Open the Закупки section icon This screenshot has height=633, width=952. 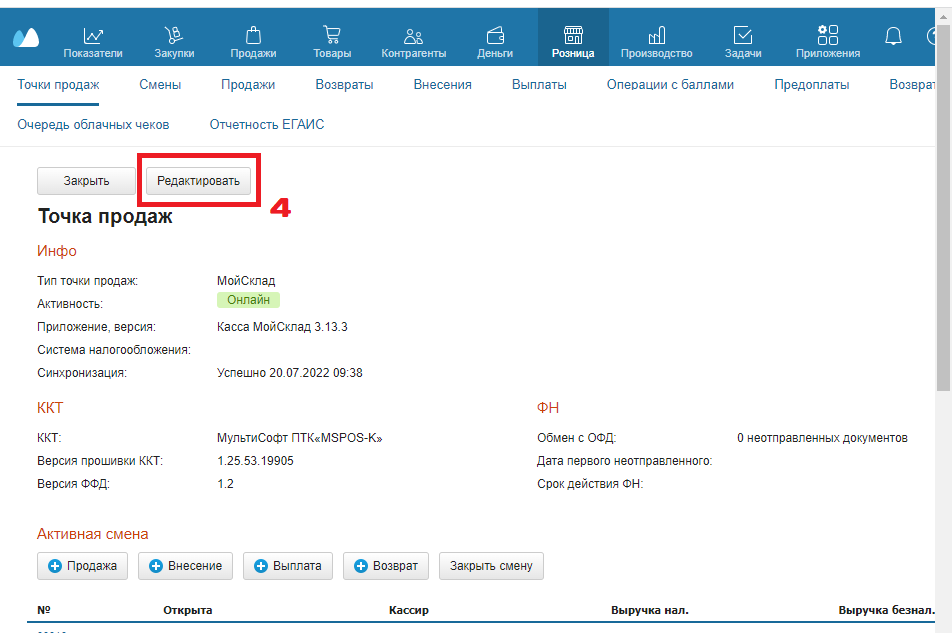click(174, 37)
